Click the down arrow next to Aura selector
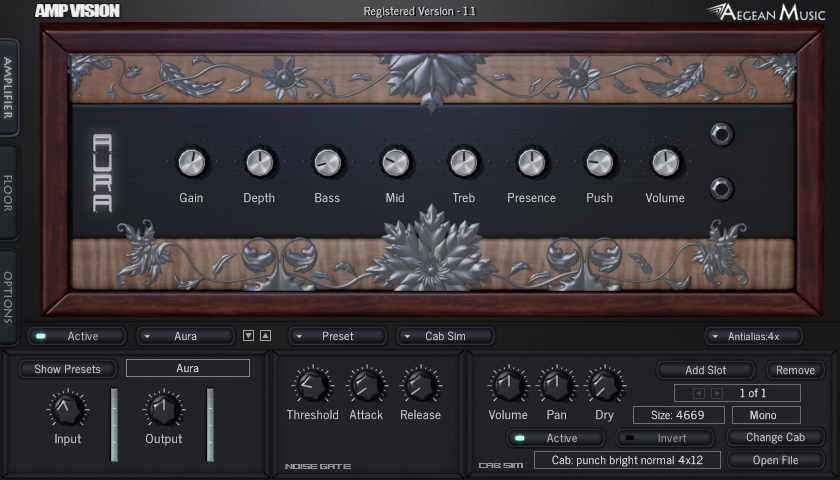Image resolution: width=840 pixels, height=480 pixels. [x=248, y=335]
